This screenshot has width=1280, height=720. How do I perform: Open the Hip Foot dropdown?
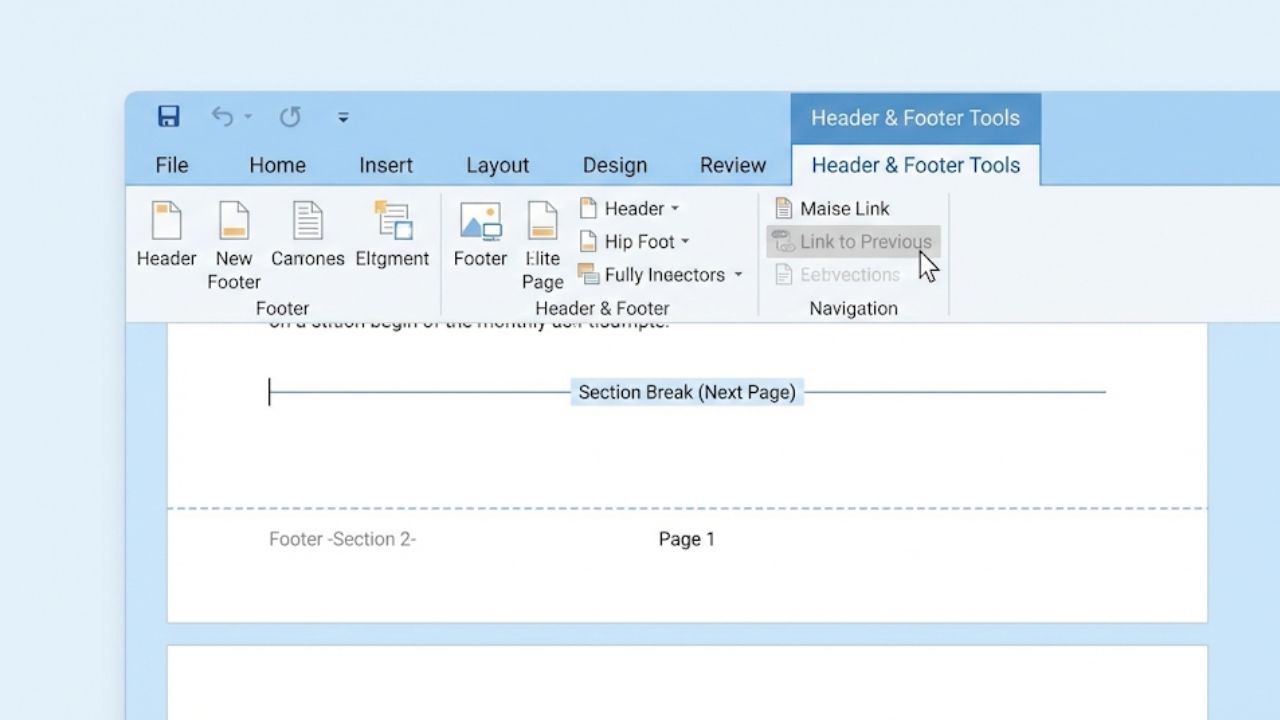click(x=634, y=241)
